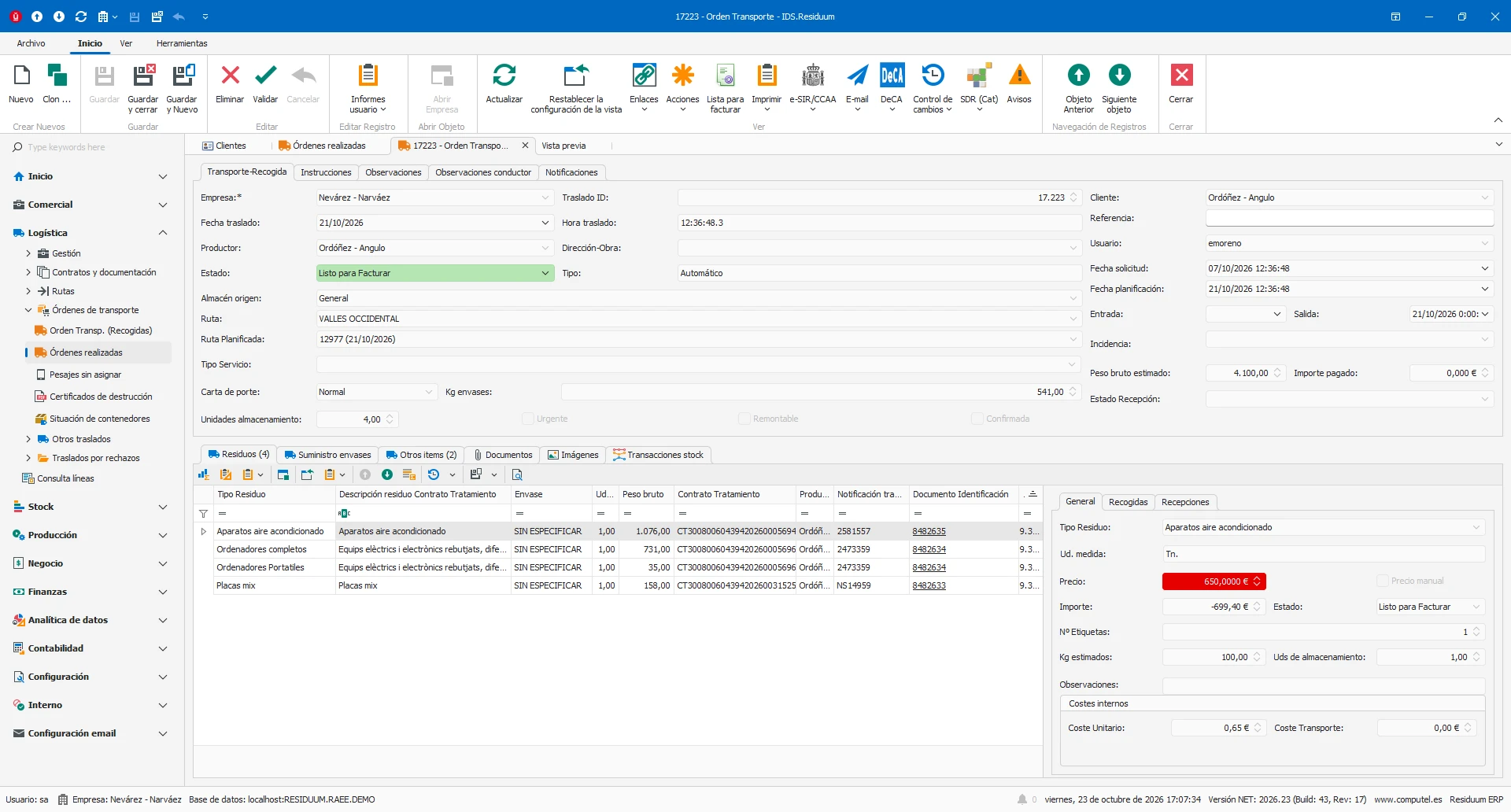Enable the Urgente checkbox
Image resolution: width=1511 pixels, height=812 pixels.
(528, 419)
